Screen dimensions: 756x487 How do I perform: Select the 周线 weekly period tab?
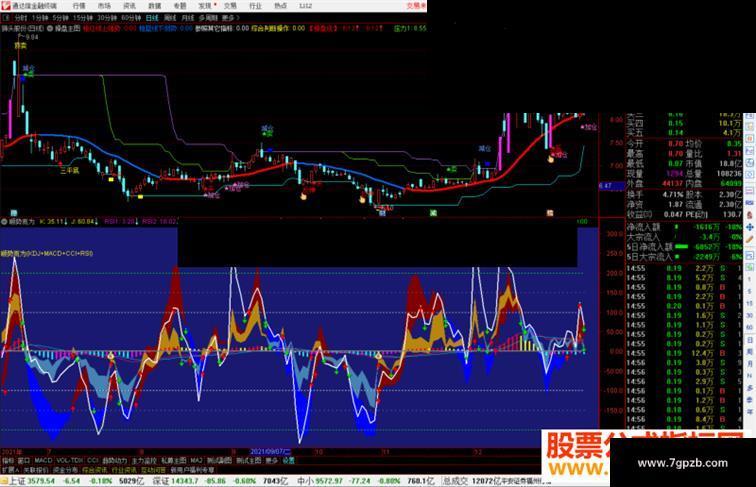point(170,18)
